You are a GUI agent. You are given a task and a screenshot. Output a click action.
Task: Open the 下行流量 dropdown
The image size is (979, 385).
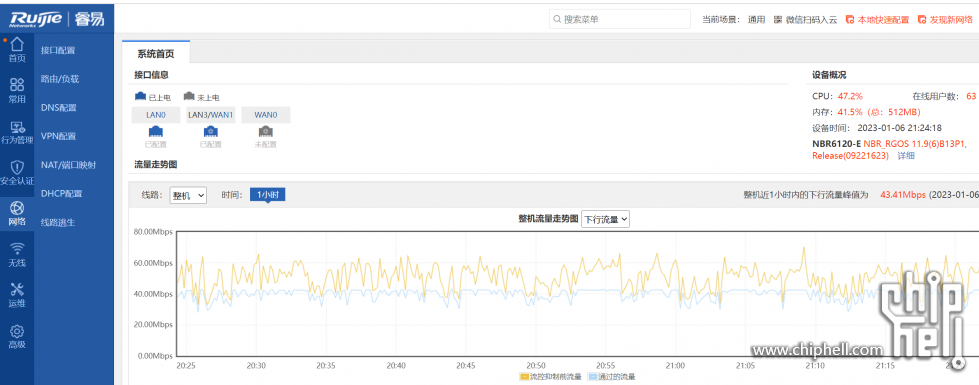tap(606, 219)
